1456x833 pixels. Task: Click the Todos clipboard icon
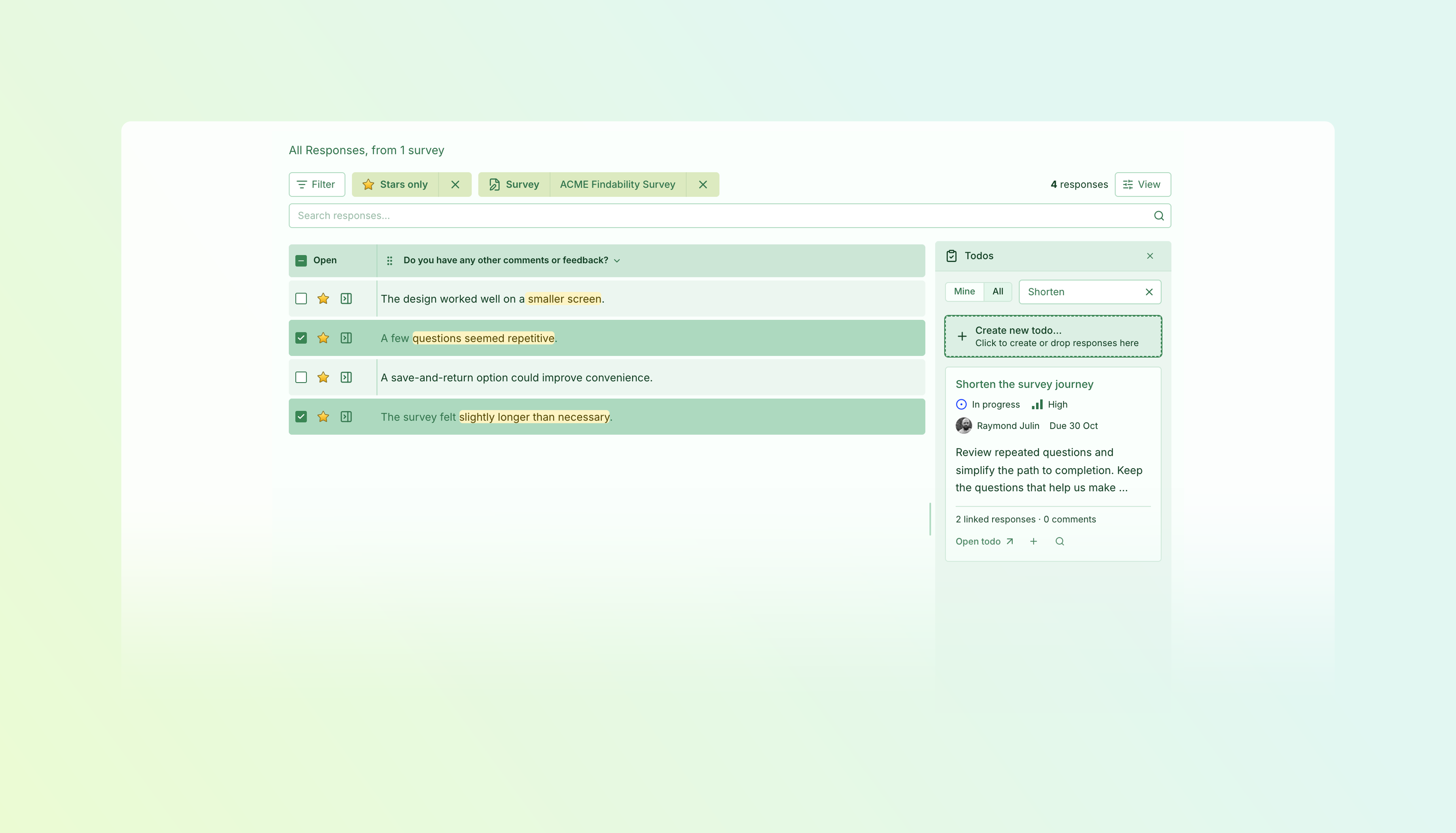pyautogui.click(x=951, y=256)
